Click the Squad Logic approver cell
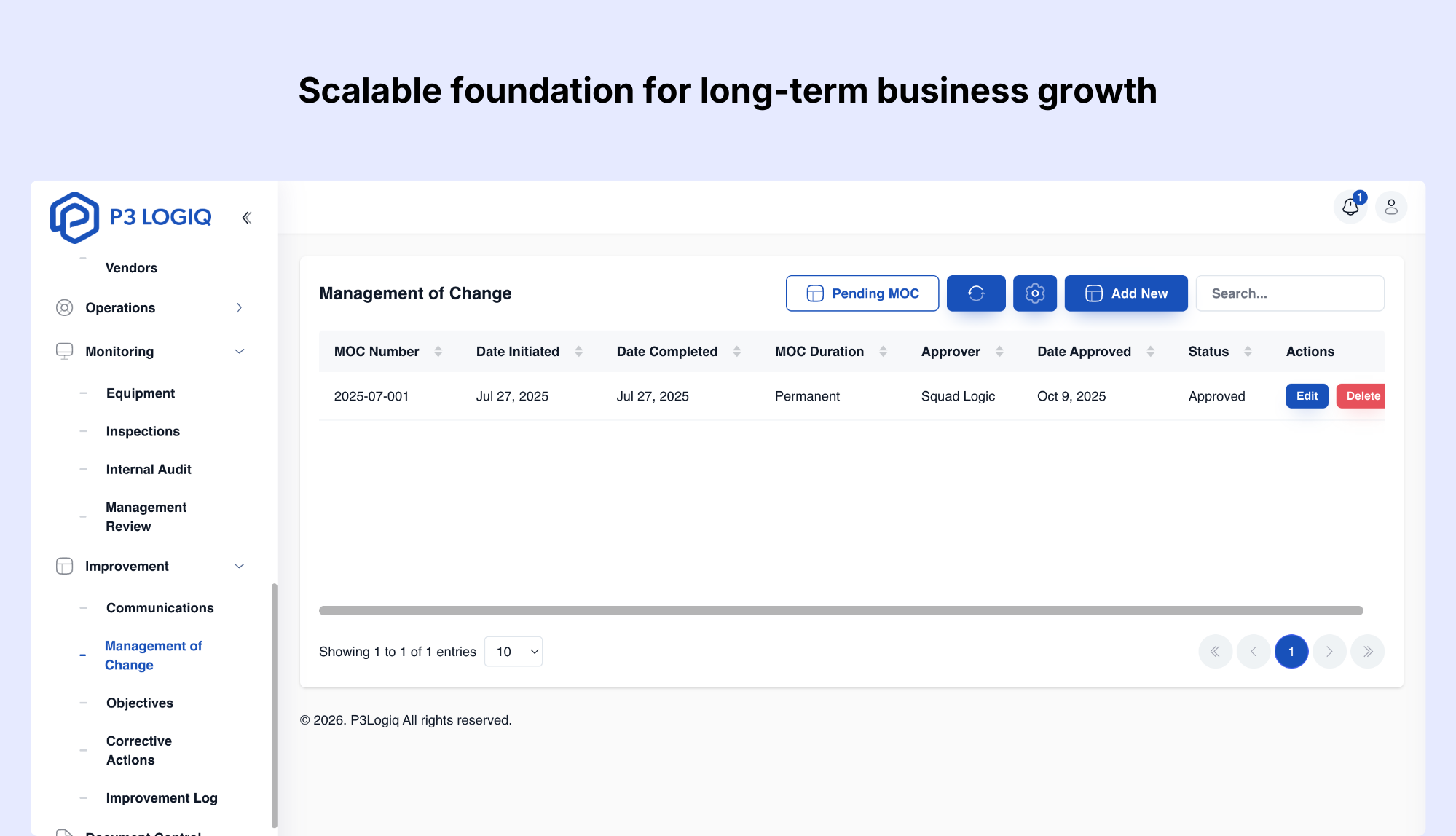The image size is (1456, 836). [x=958, y=396]
